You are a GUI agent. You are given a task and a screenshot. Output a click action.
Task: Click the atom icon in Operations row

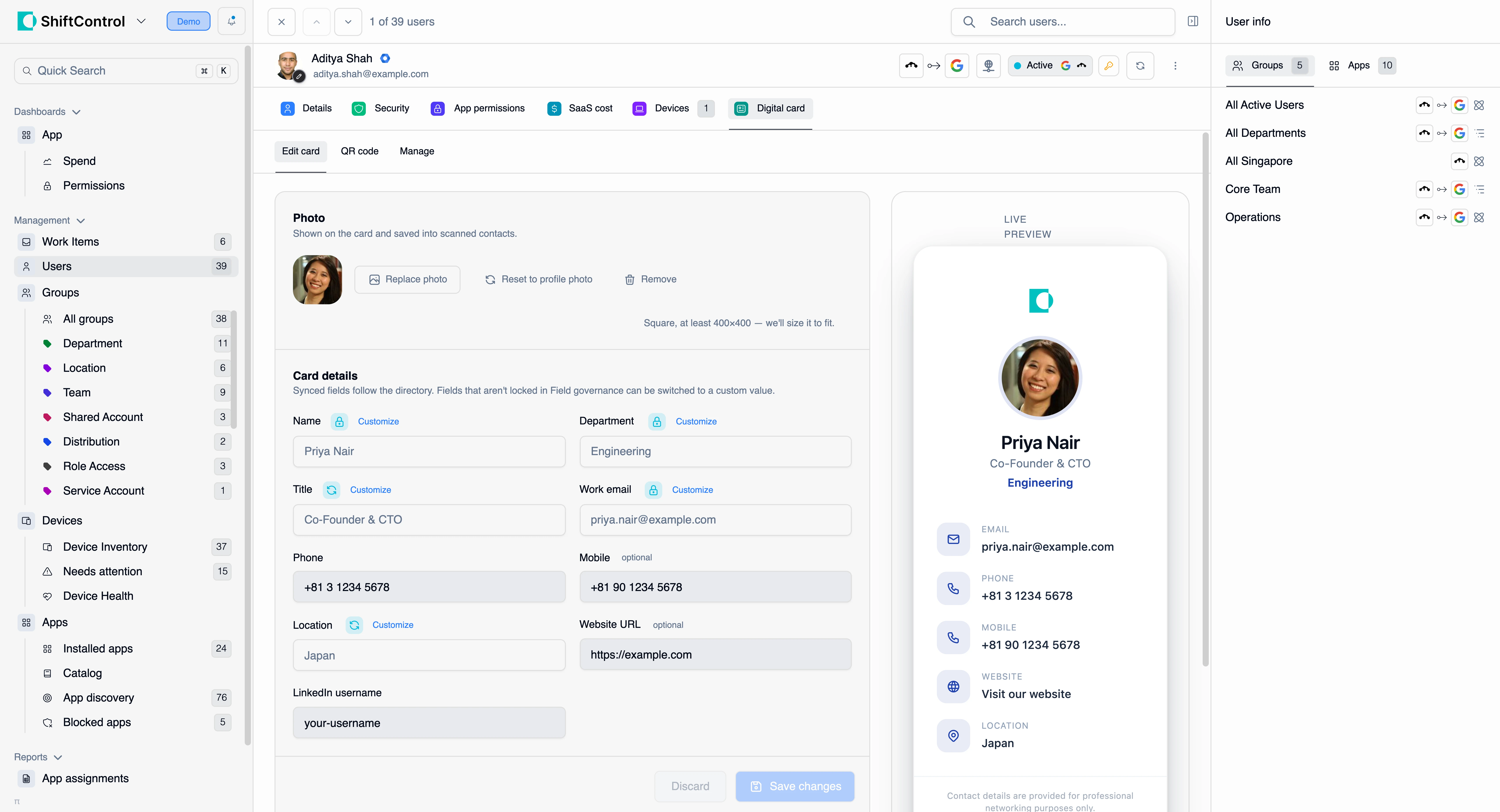pyautogui.click(x=1479, y=218)
